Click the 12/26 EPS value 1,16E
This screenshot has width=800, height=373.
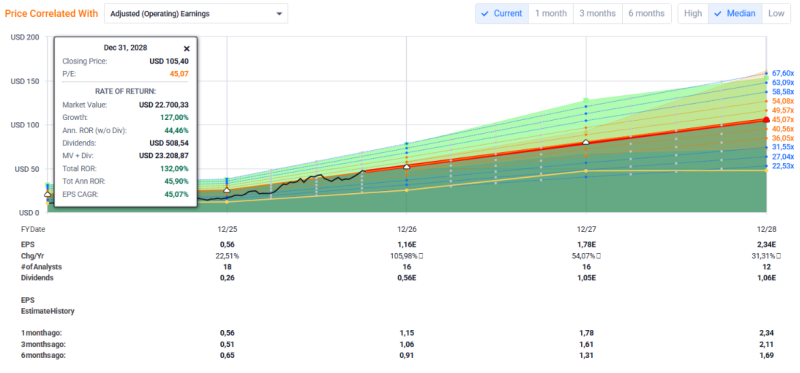coord(407,246)
